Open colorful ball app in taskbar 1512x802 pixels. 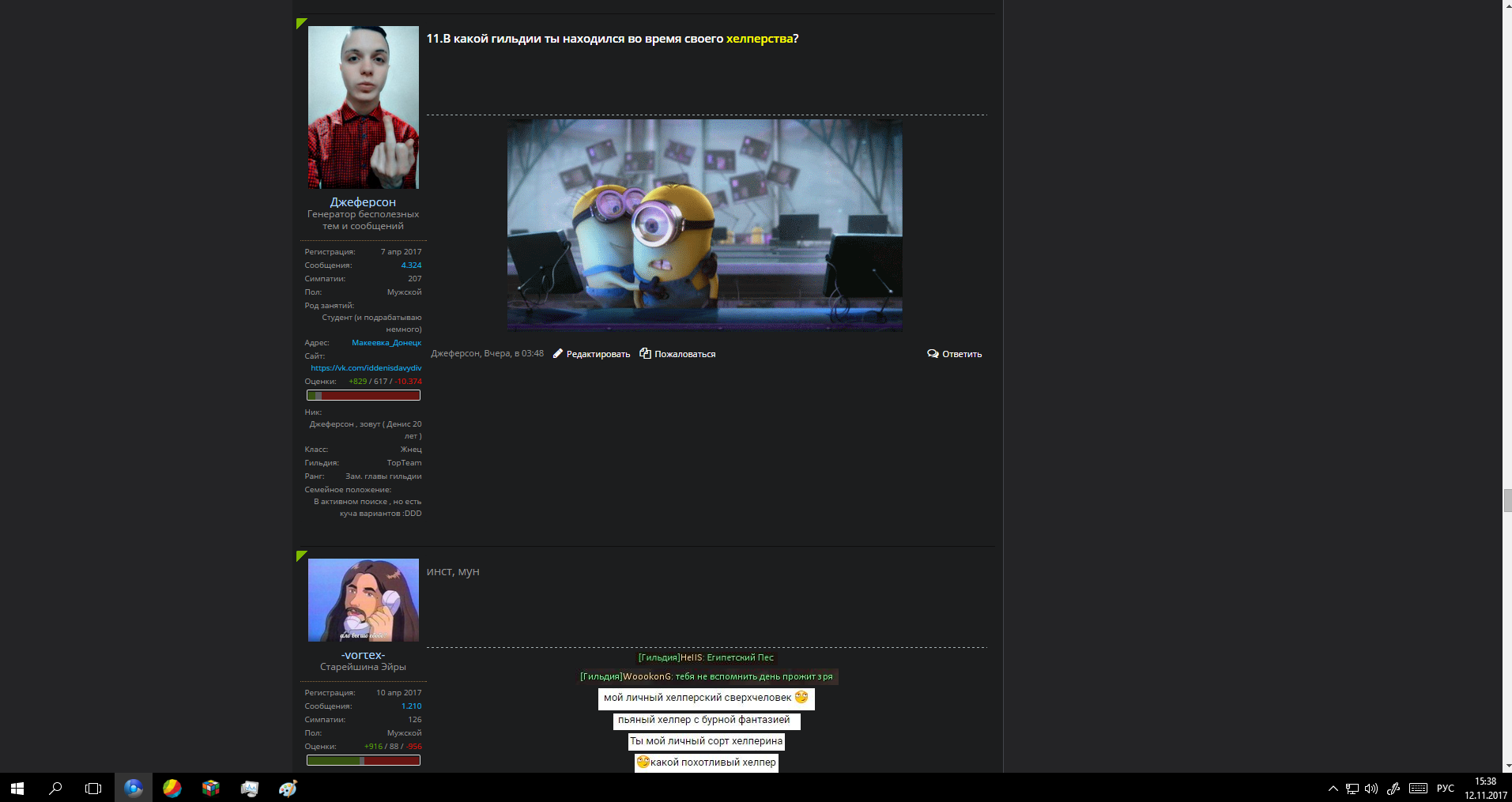pyautogui.click(x=172, y=788)
